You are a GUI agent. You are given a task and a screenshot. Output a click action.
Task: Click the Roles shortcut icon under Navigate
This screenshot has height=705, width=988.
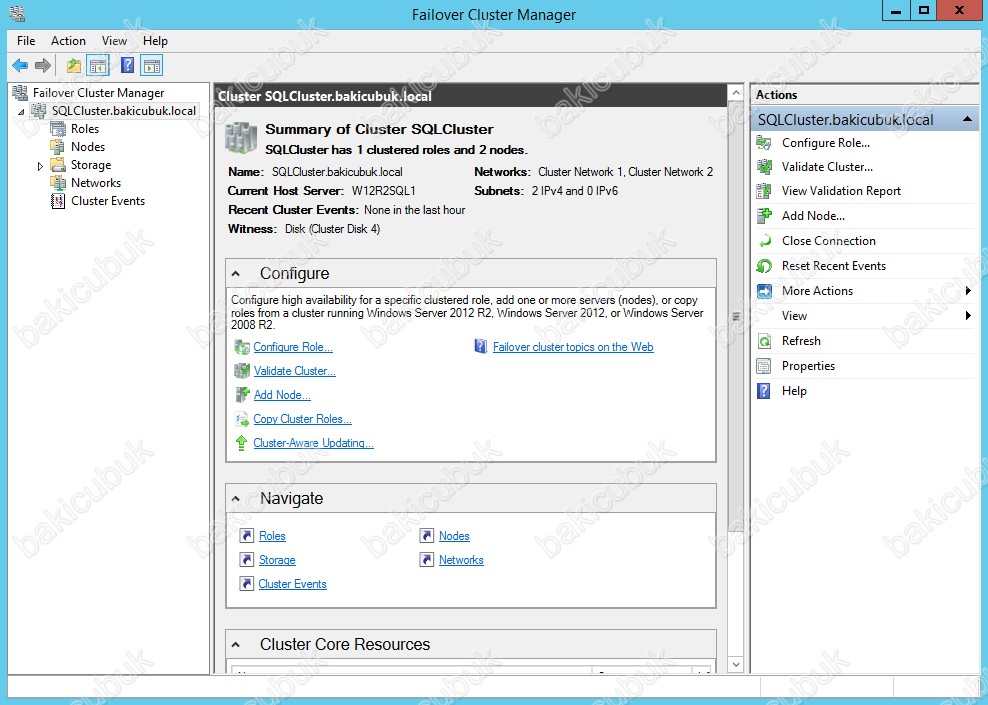247,536
